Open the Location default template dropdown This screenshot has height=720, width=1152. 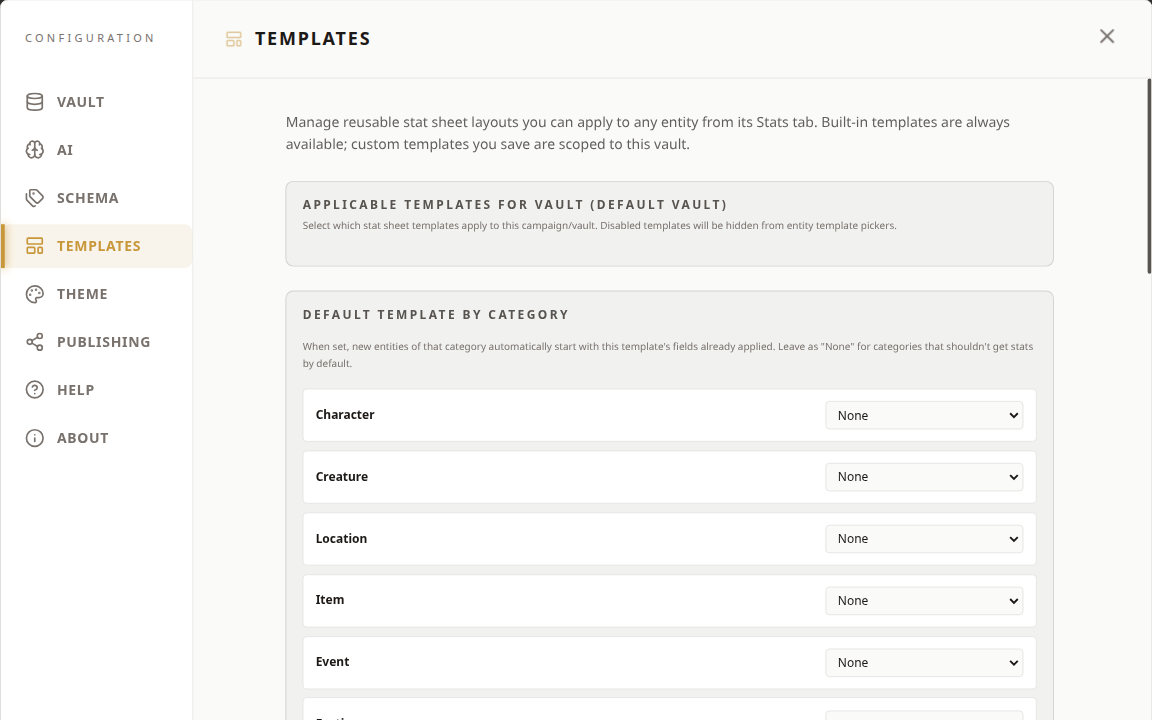pos(924,539)
